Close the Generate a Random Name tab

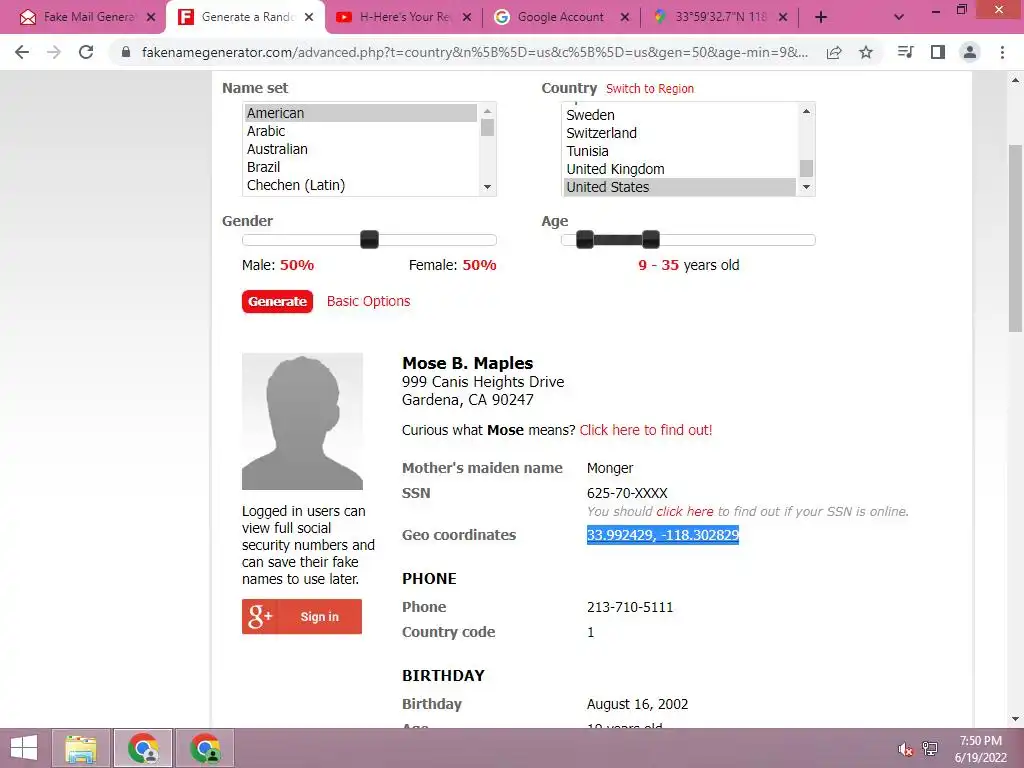[309, 17]
